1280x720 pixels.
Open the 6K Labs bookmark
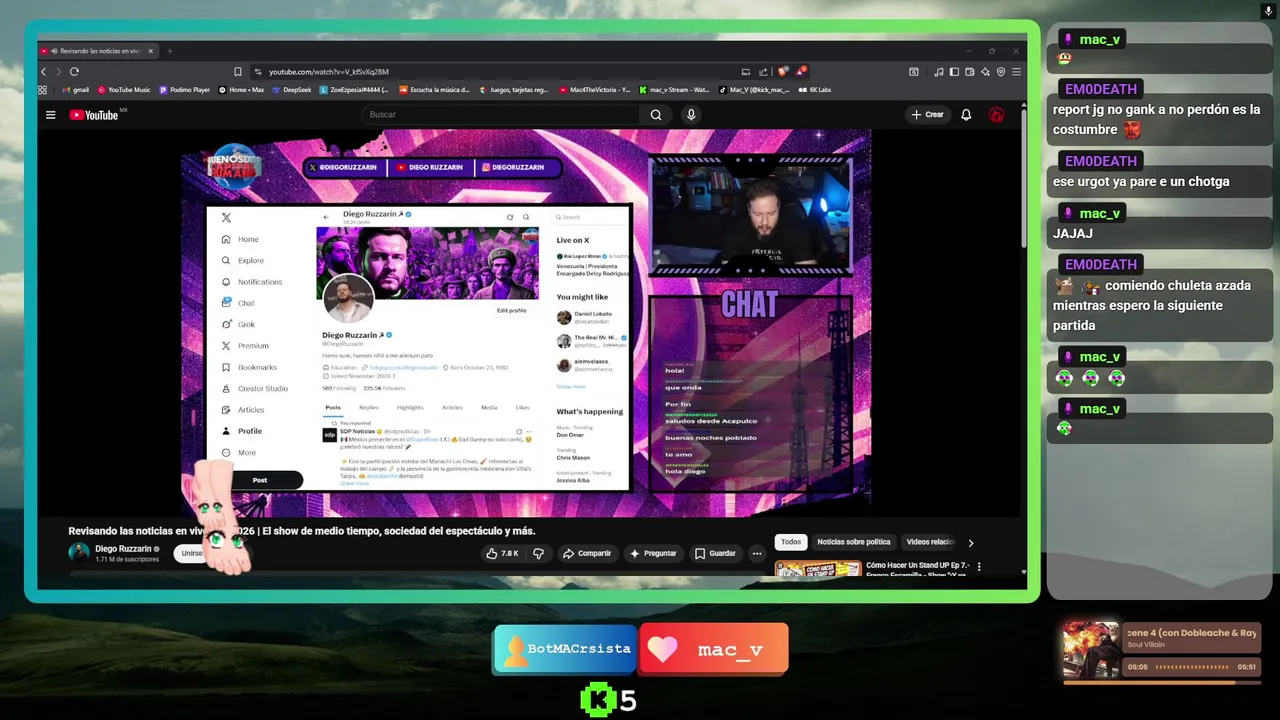click(815, 90)
